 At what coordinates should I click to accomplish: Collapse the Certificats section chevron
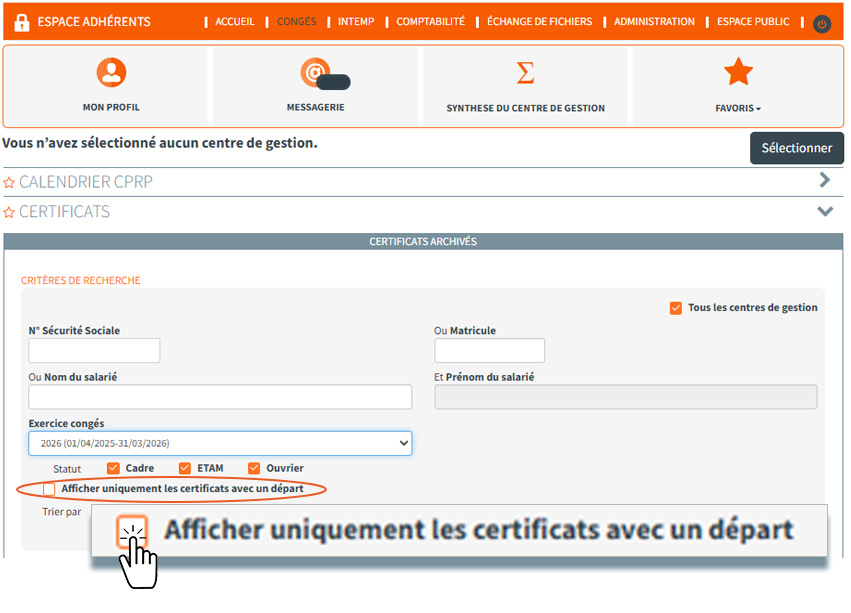(x=824, y=211)
